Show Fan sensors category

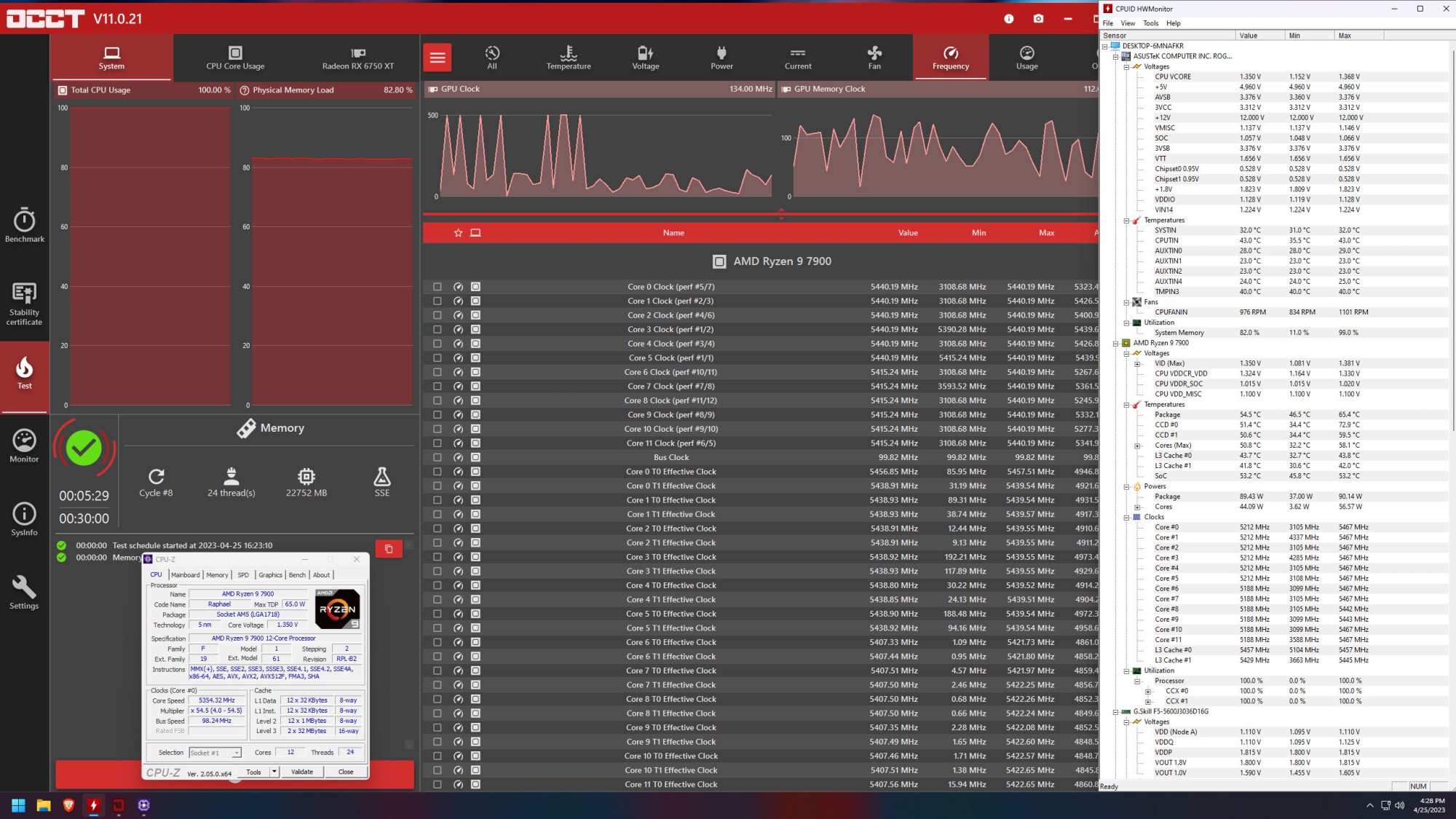pos(874,58)
